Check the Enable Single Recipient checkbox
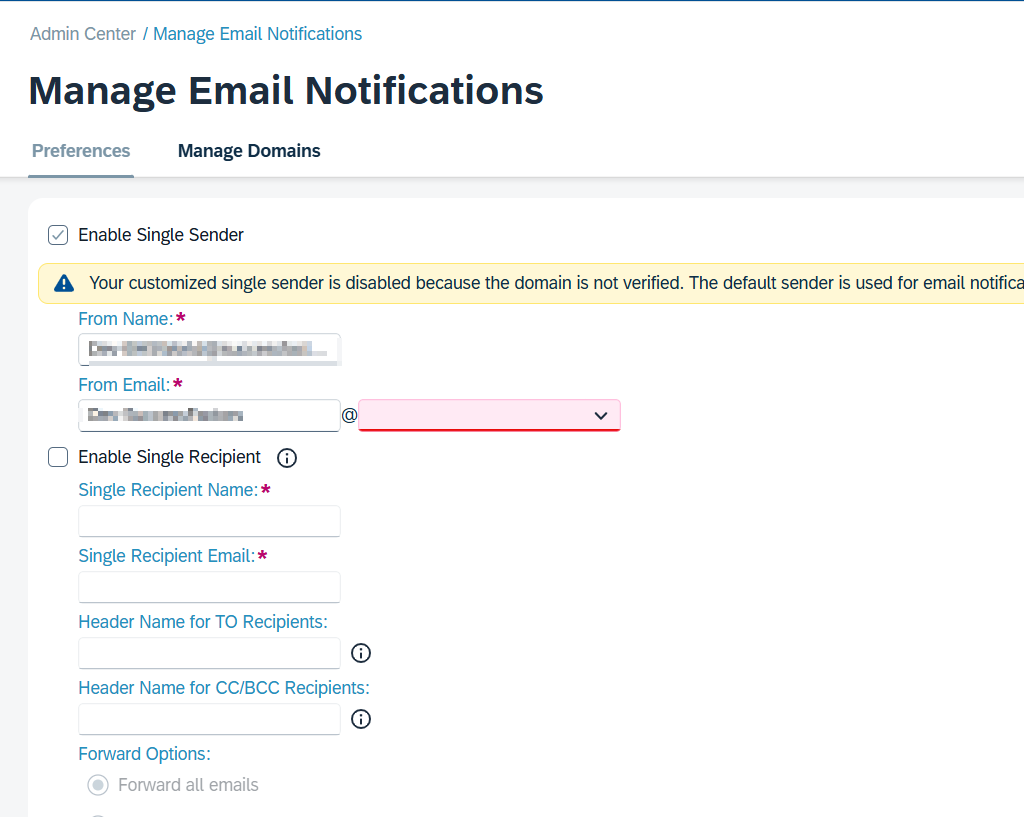 [59, 457]
